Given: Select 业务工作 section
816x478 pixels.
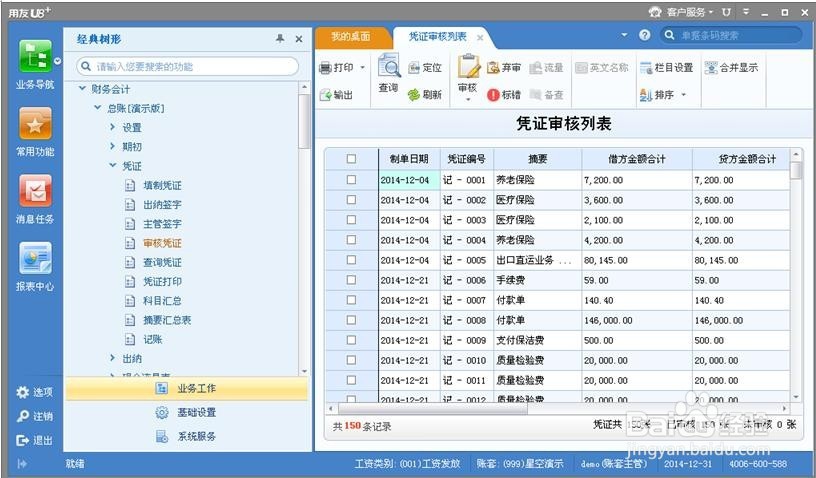Looking at the screenshot, I should coord(186,389).
